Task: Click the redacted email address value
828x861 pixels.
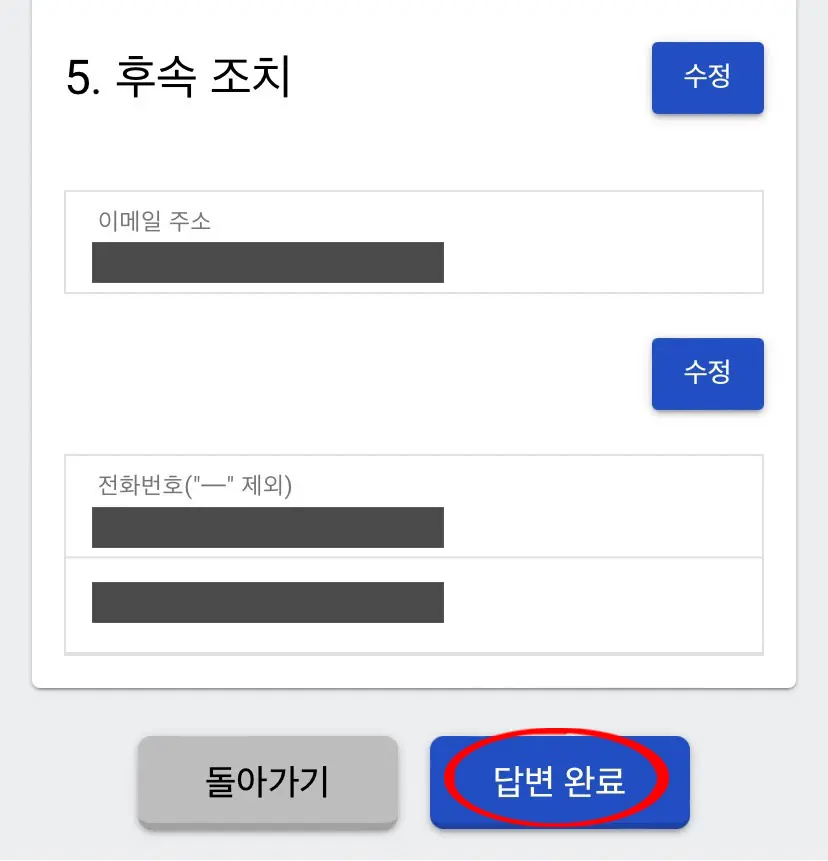Action: coord(267,262)
